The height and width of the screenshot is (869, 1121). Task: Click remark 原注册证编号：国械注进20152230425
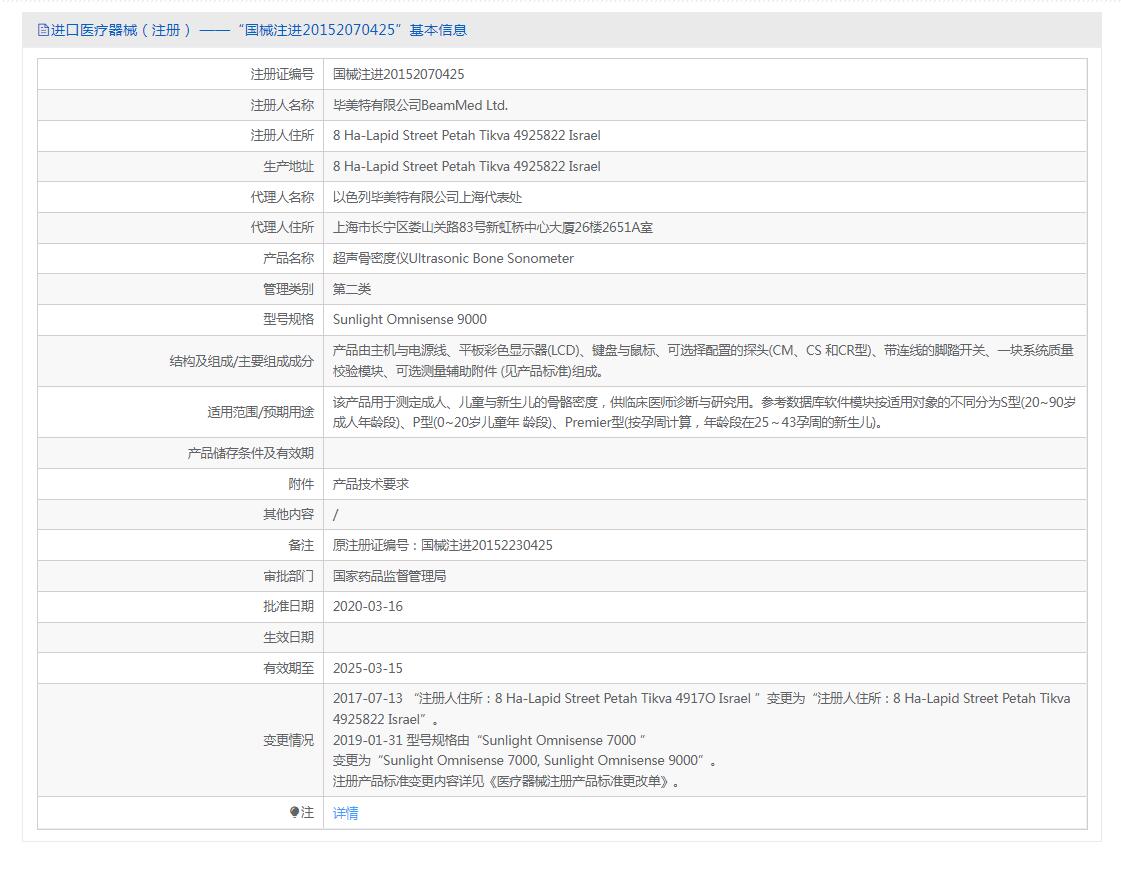coord(443,545)
